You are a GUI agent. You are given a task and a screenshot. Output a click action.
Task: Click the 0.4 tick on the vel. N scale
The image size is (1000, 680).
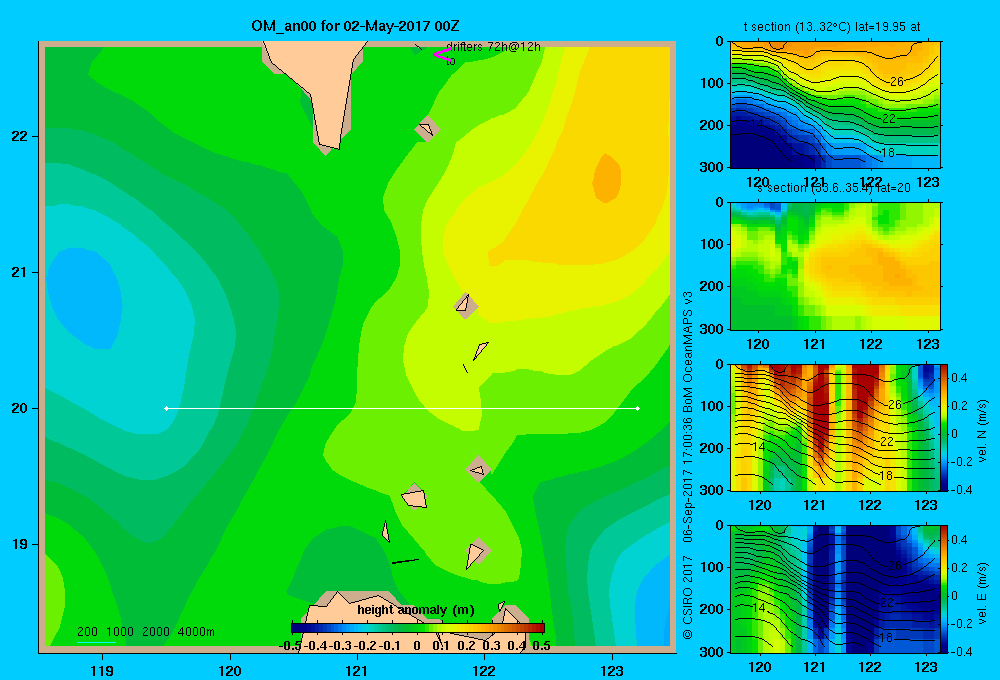[960, 378]
